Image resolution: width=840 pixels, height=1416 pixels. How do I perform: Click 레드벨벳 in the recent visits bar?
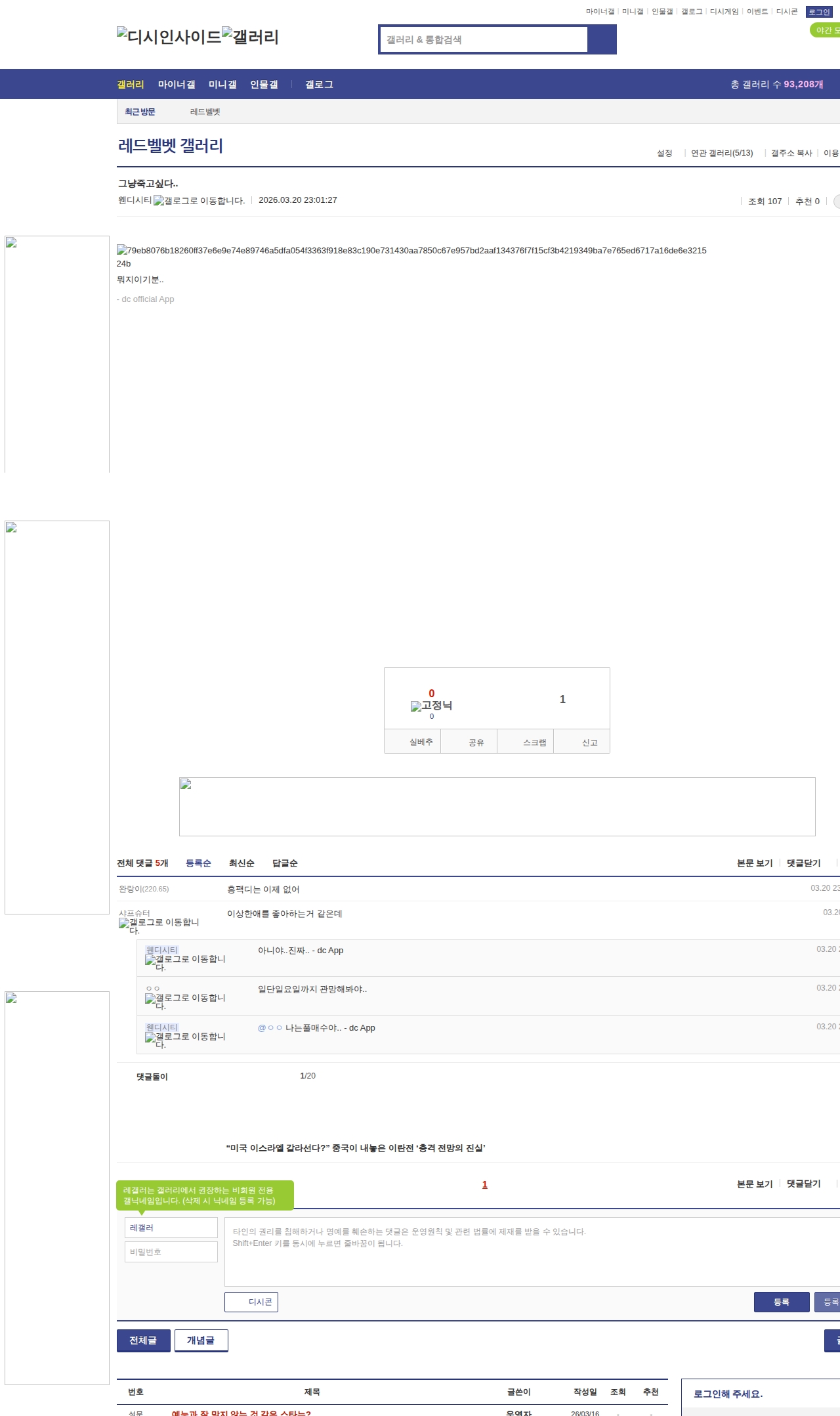[205, 112]
